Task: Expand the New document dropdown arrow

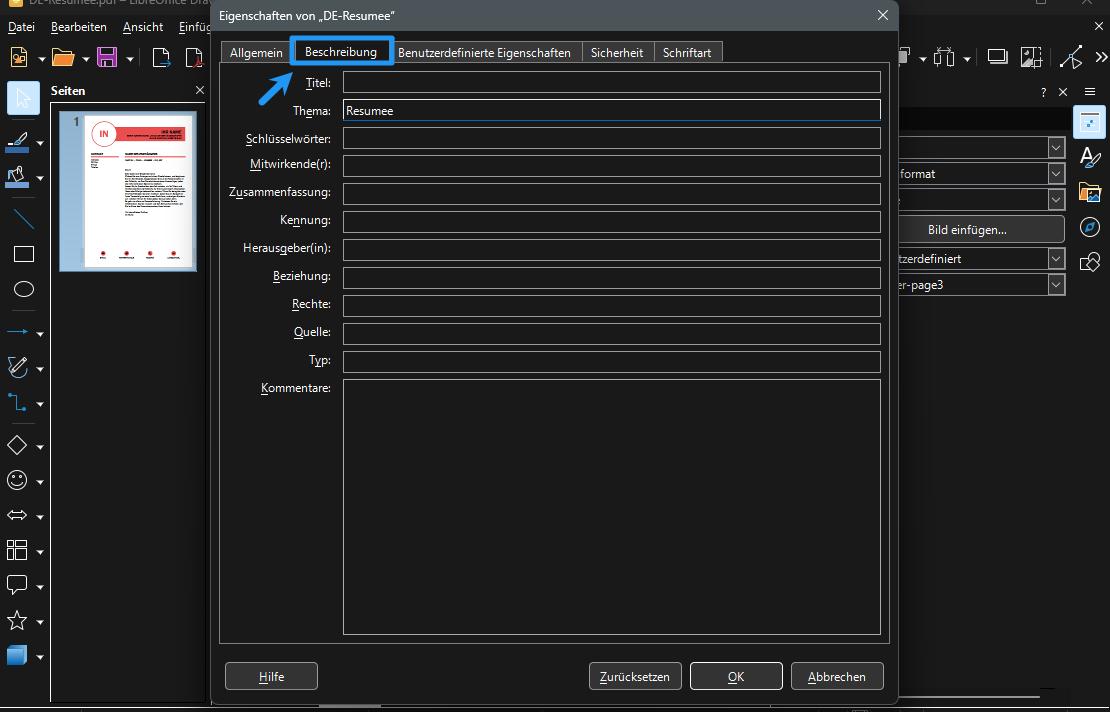Action: pos(41,59)
